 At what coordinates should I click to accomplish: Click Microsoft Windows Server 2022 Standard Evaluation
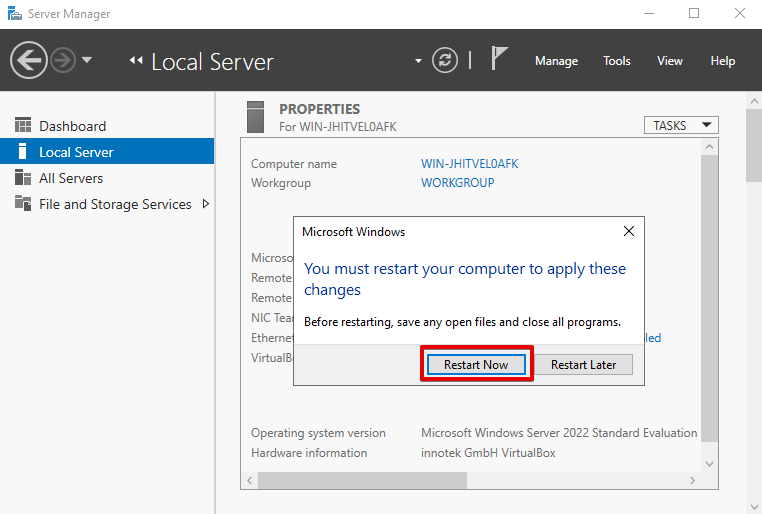point(559,432)
